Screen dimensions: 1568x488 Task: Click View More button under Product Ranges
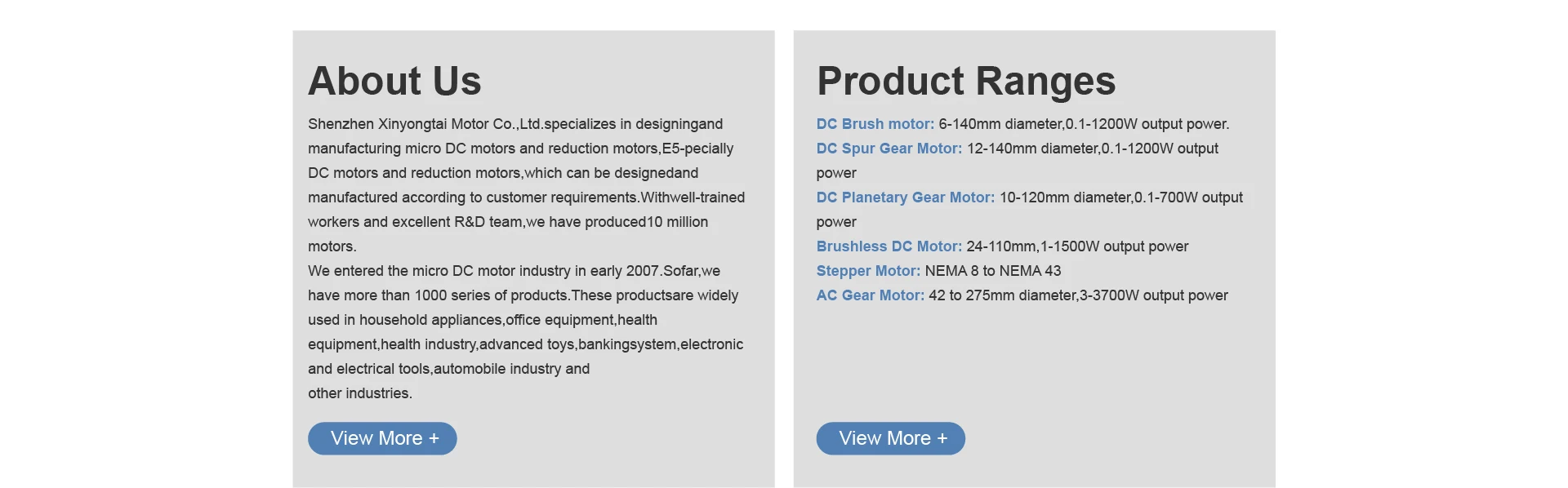pyautogui.click(x=890, y=438)
